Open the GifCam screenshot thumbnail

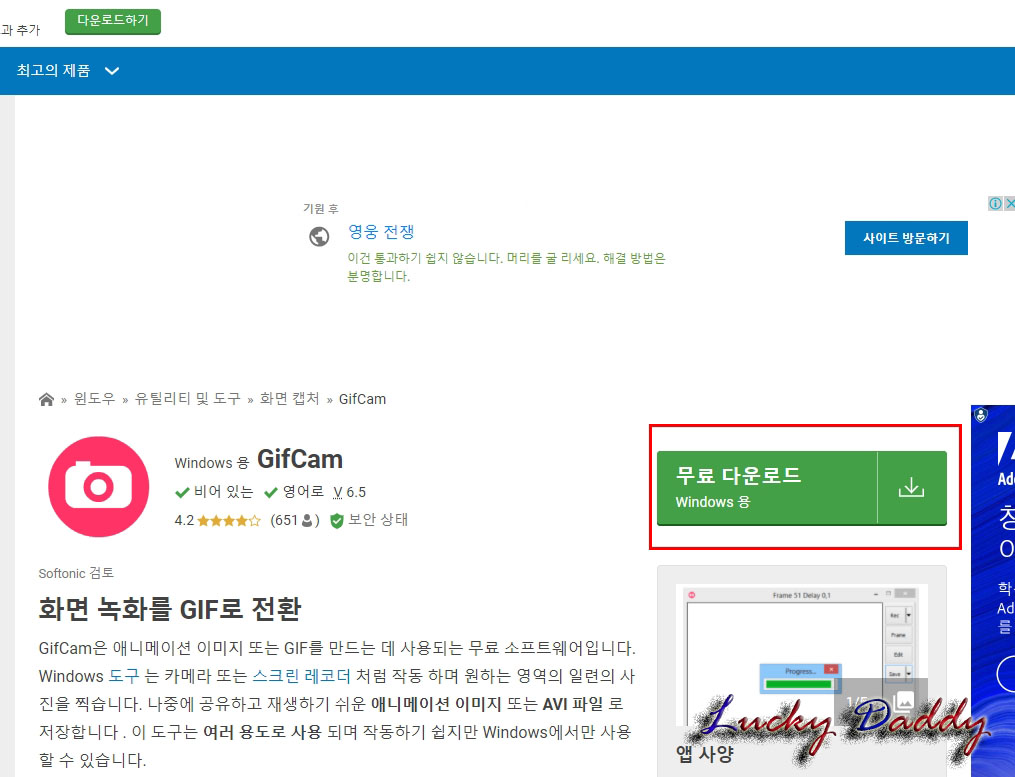(x=801, y=654)
